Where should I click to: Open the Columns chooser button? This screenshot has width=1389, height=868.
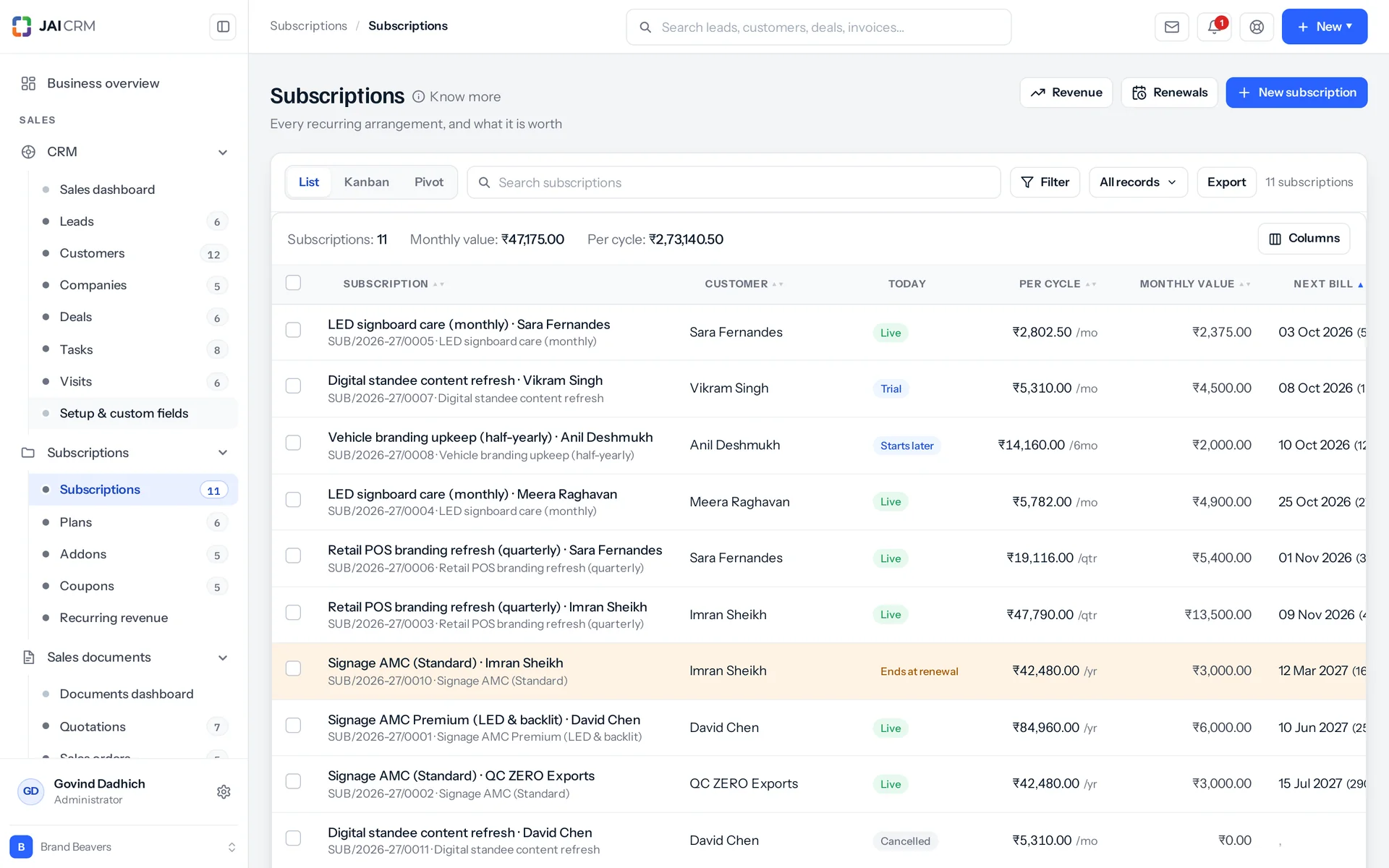[x=1304, y=239]
